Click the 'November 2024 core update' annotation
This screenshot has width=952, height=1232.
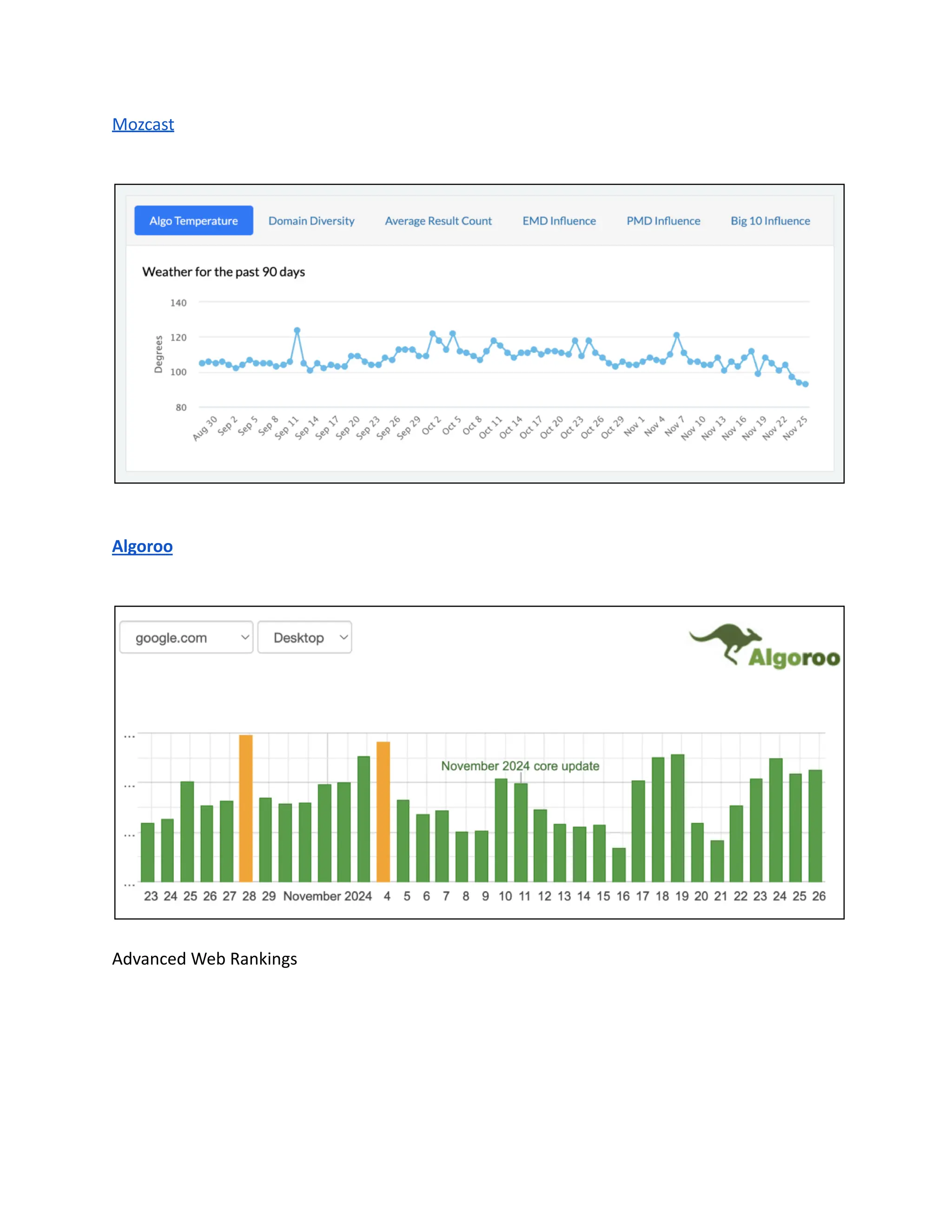click(x=520, y=766)
